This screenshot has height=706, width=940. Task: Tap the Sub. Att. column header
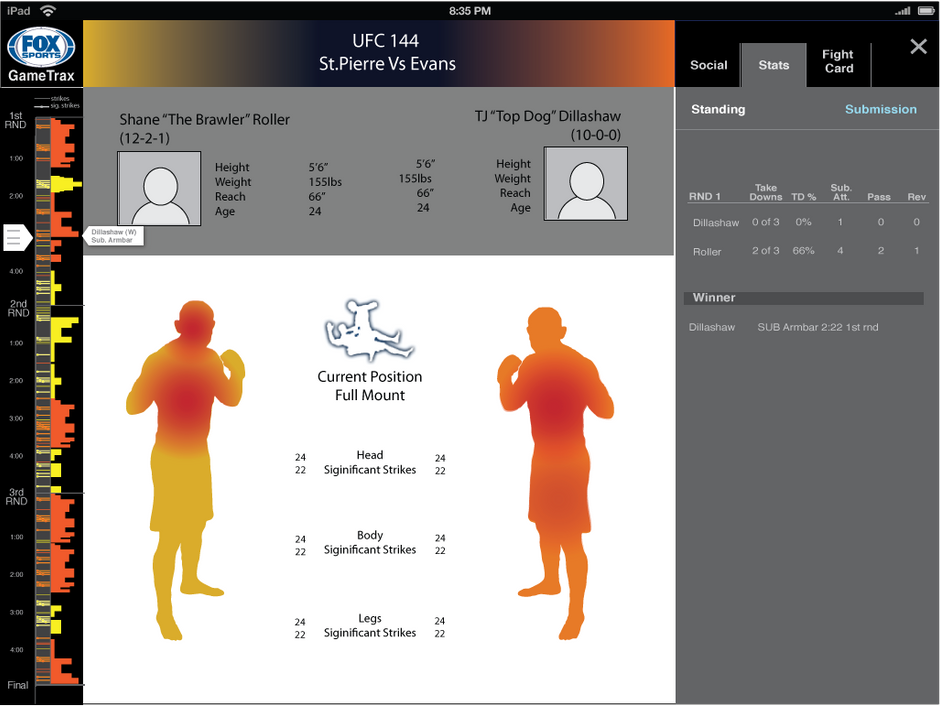pos(840,192)
